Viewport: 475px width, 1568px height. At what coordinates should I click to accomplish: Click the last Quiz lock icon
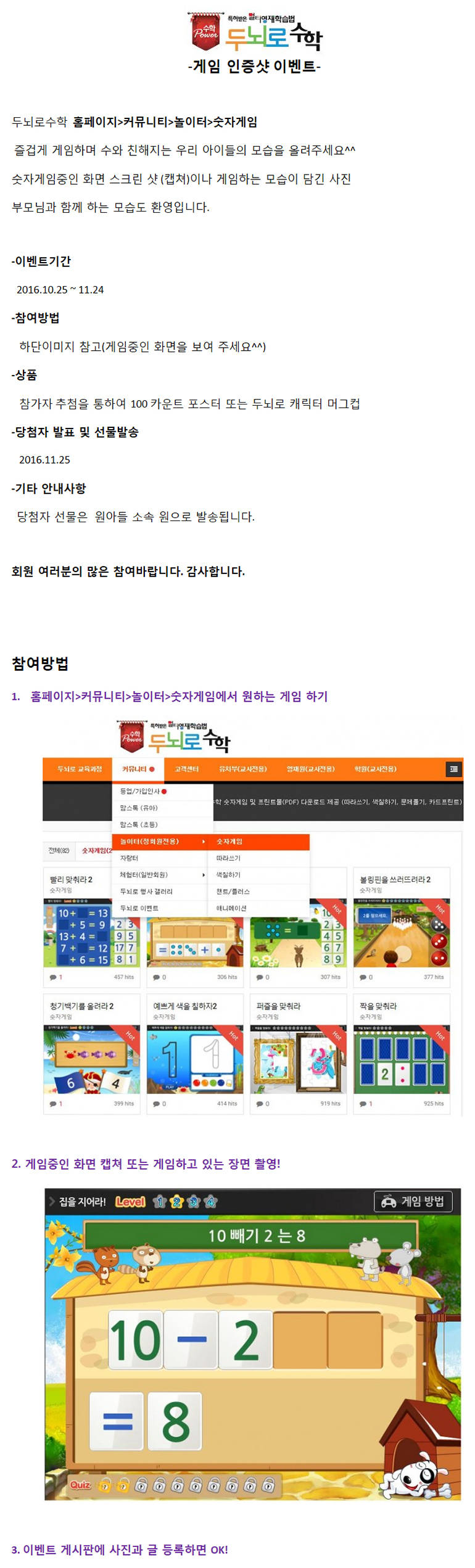tap(268, 1486)
